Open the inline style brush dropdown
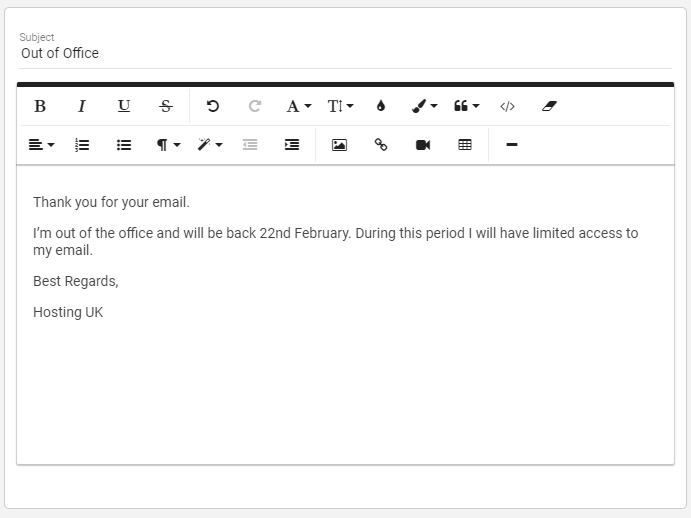 [x=424, y=106]
